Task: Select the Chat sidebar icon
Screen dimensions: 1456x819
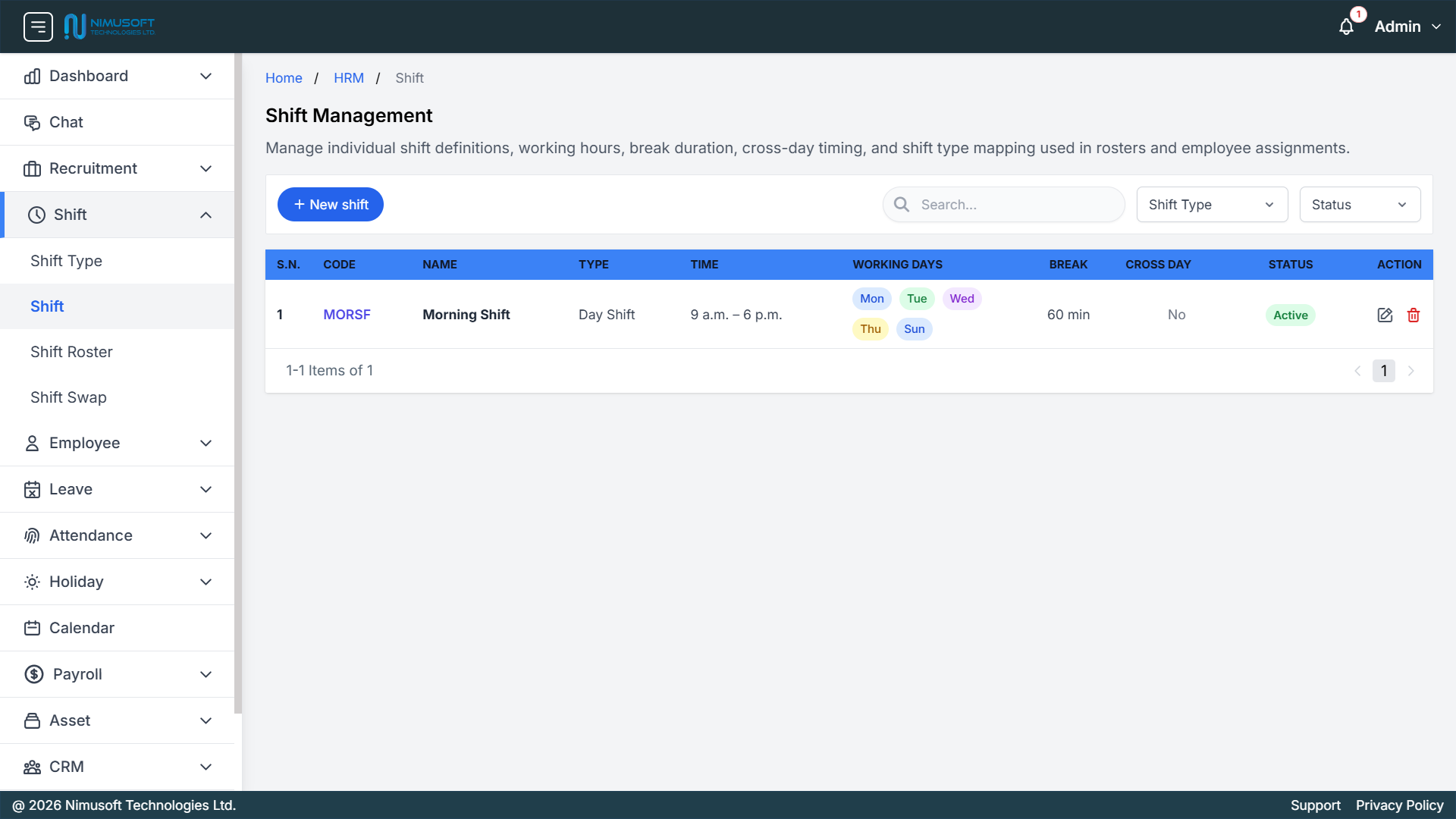Action: point(33,122)
